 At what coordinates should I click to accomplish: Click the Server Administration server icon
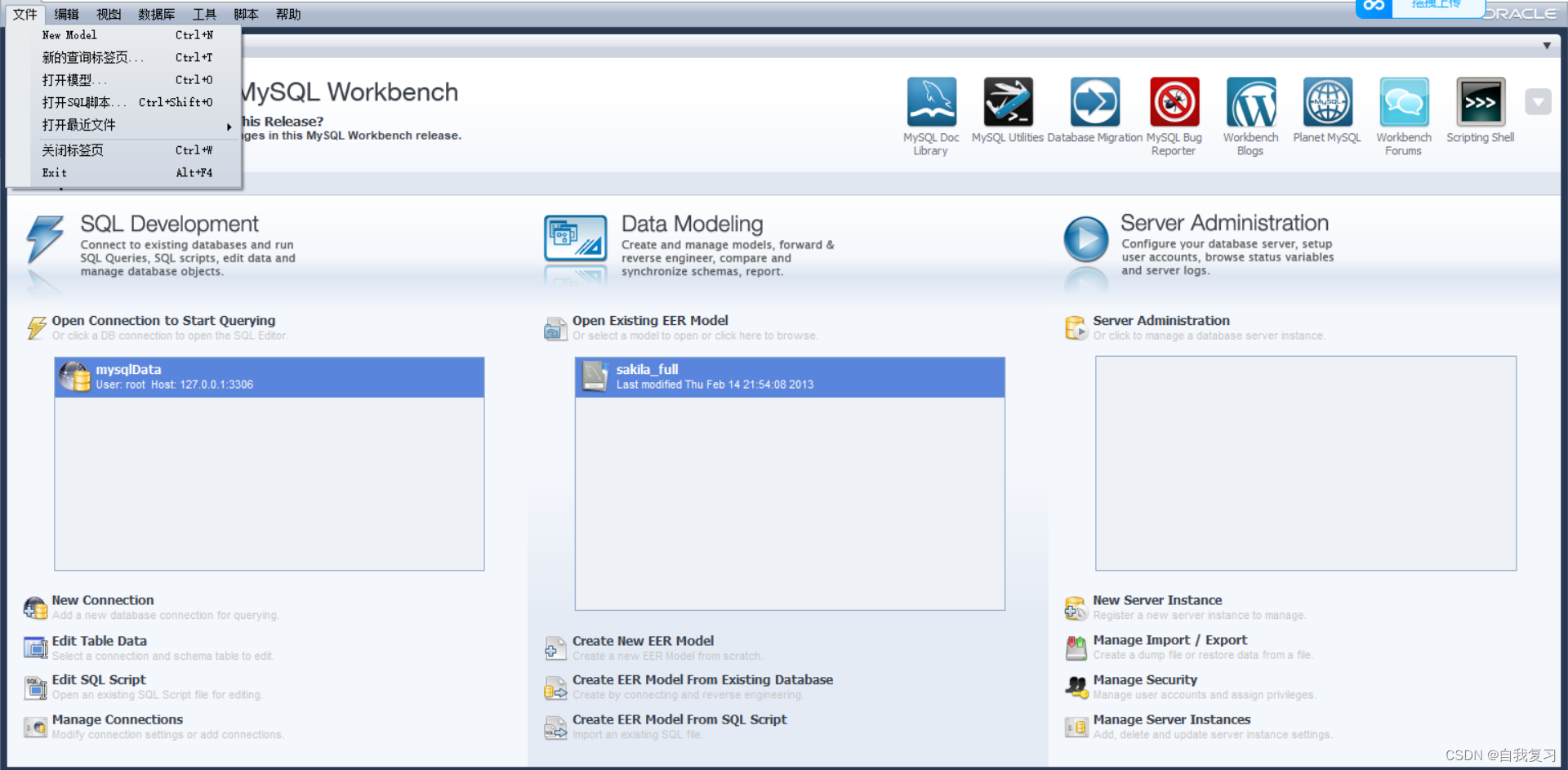pyautogui.click(x=1076, y=327)
